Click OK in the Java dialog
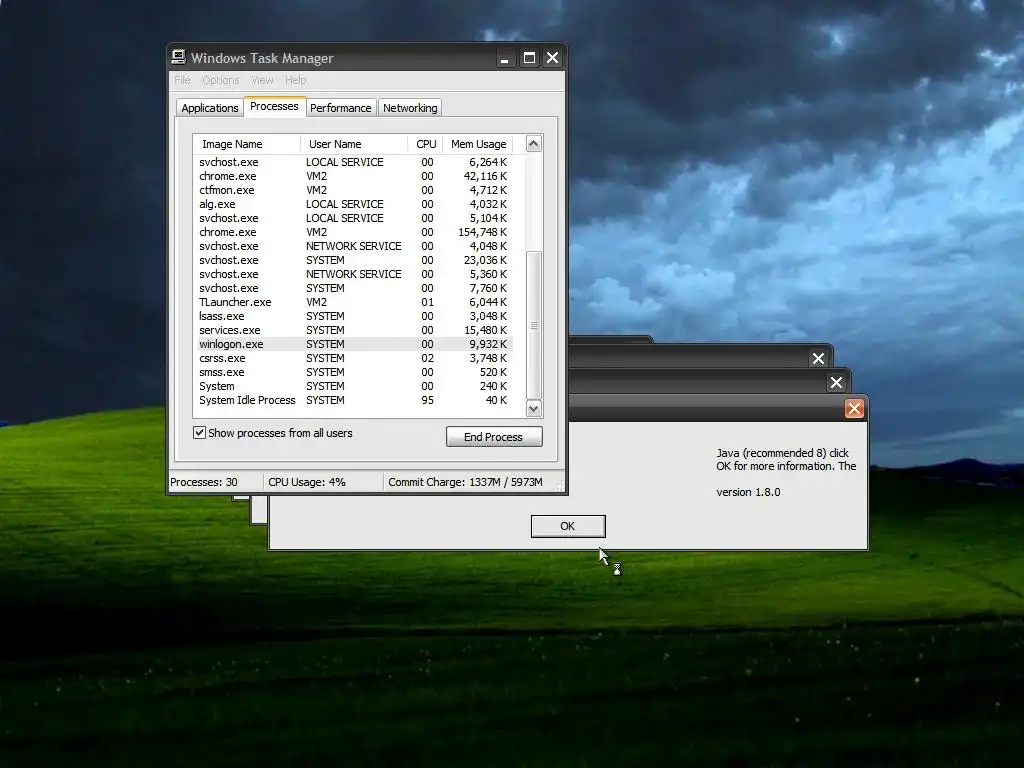1024x768 pixels. [x=568, y=526]
